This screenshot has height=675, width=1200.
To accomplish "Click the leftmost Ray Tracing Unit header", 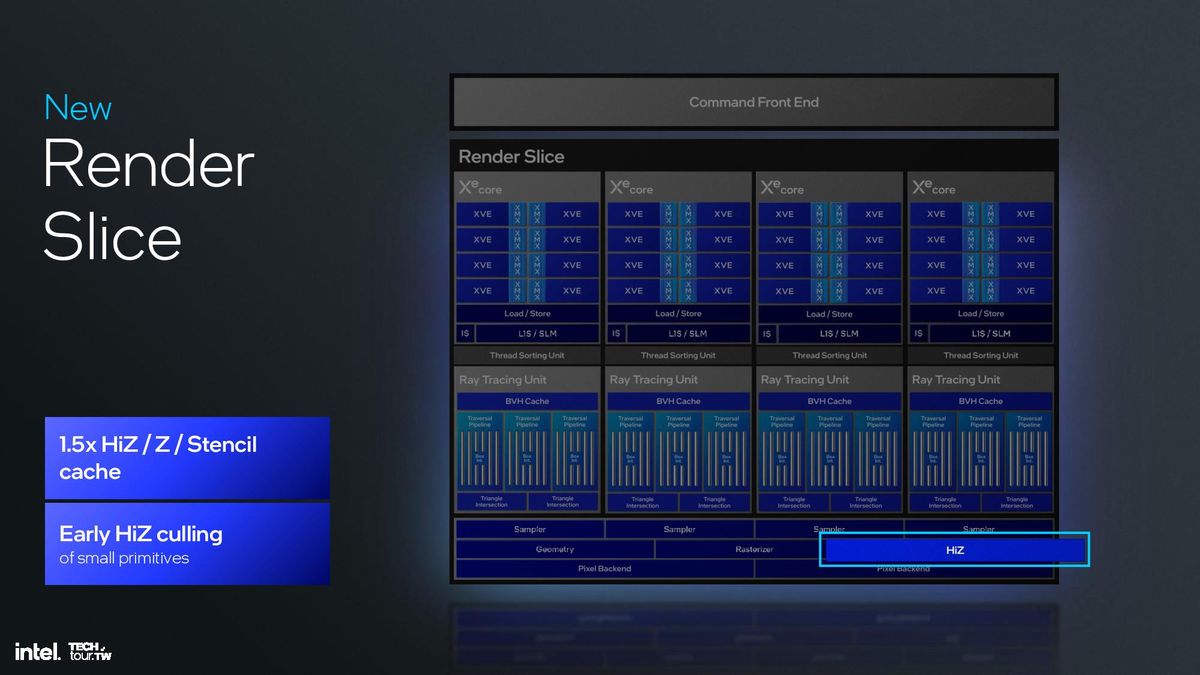I will click(527, 380).
